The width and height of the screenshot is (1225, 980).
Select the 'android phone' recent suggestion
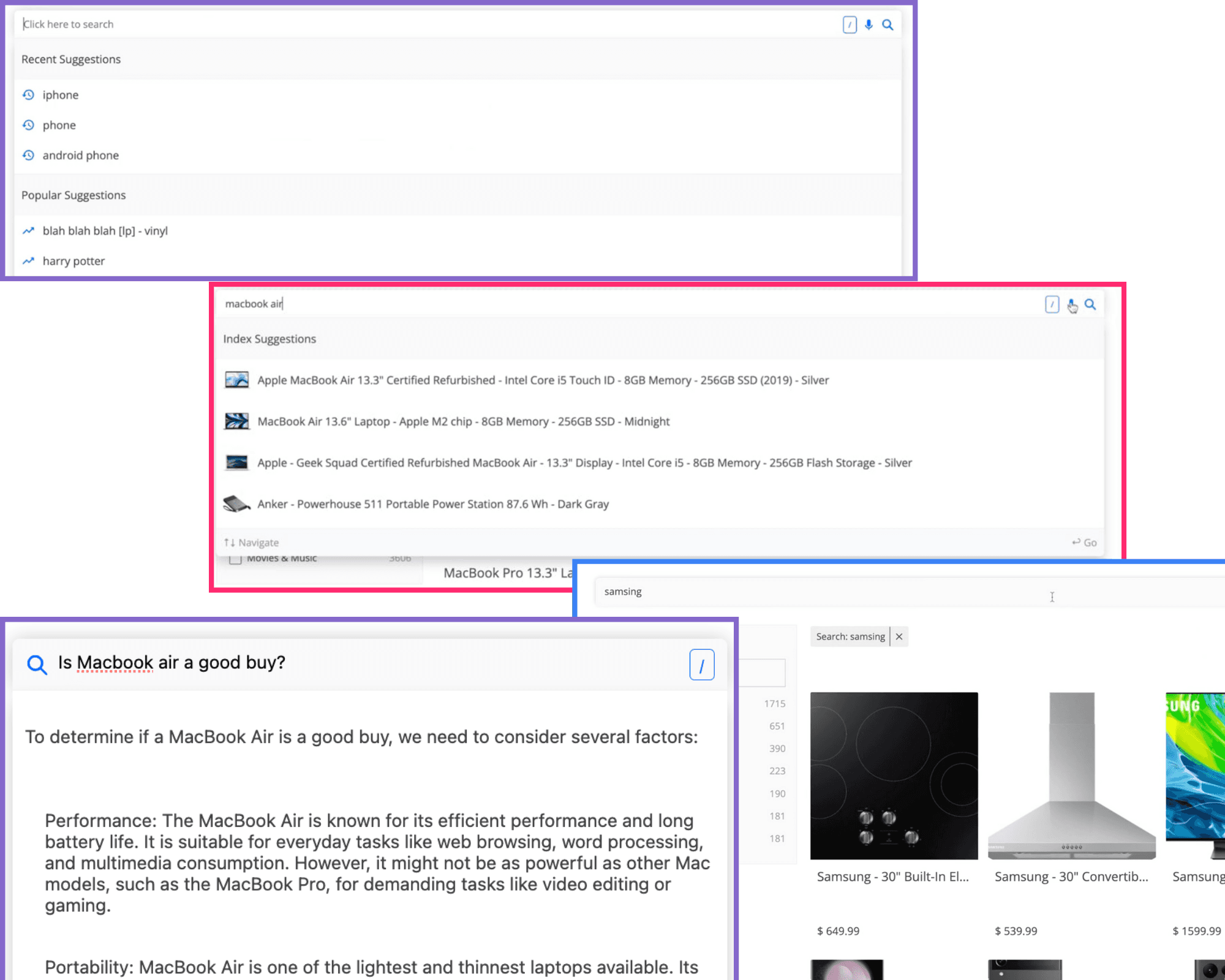point(81,155)
